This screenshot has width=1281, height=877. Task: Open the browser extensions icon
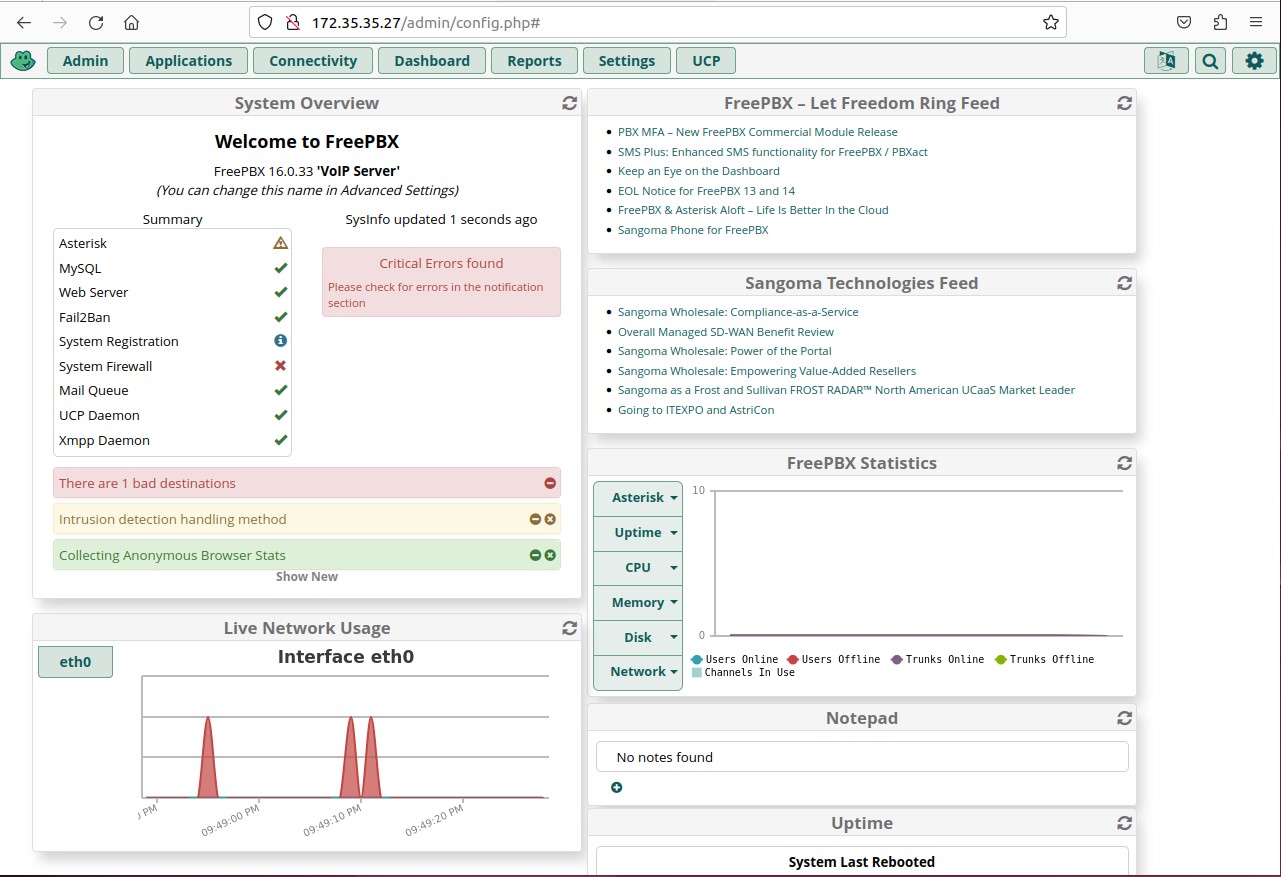pos(1219,22)
